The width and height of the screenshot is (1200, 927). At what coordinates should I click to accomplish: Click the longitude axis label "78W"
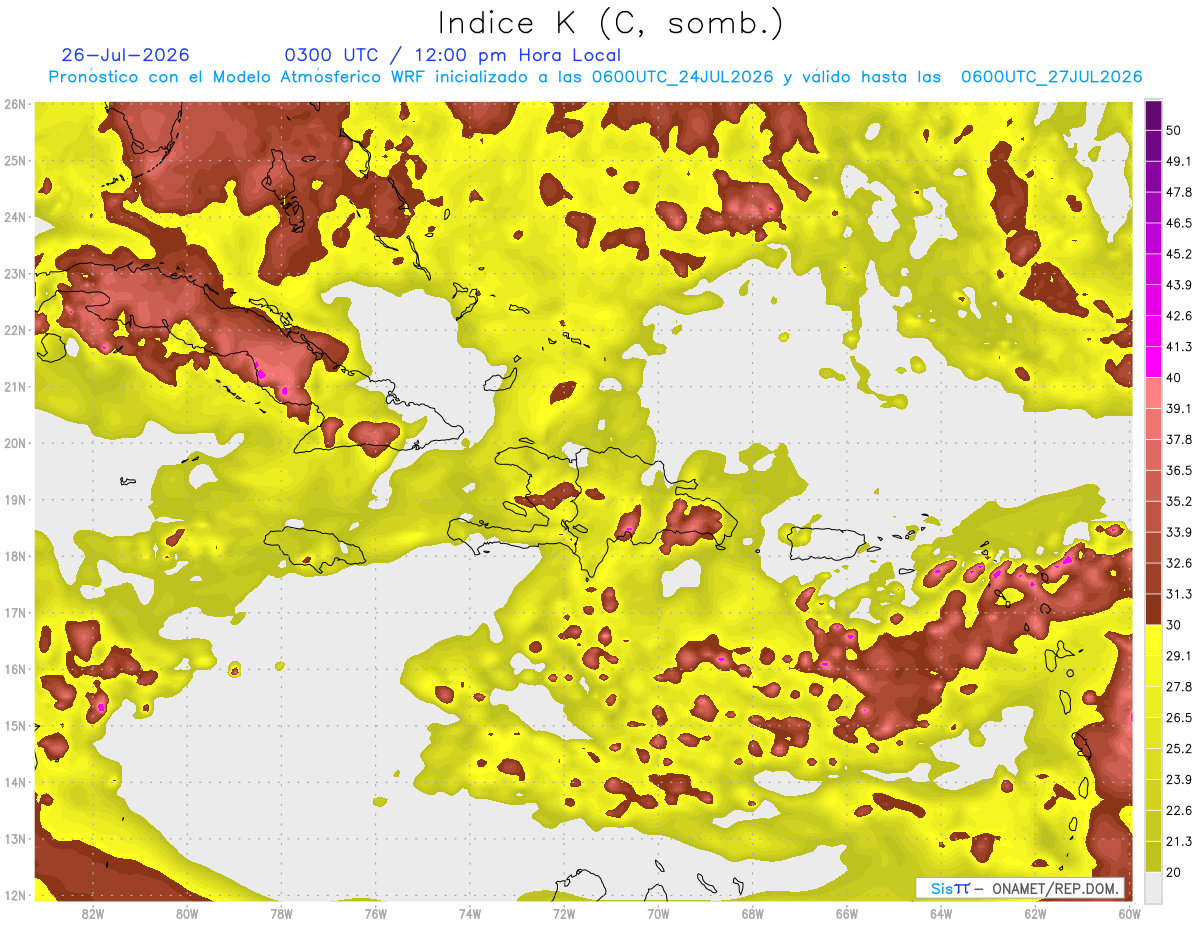pos(281,913)
